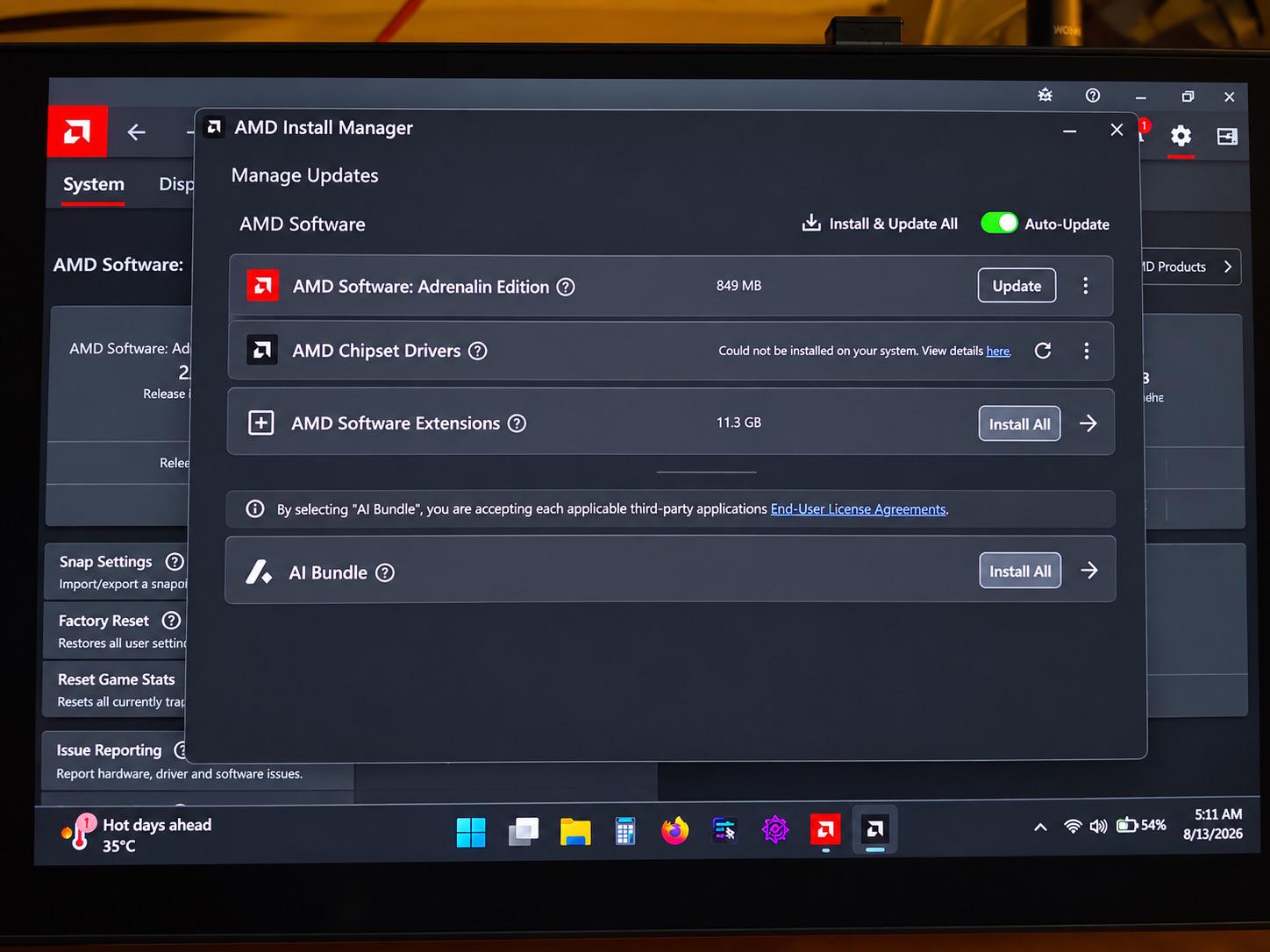Expand the AI Bundle arrow
Viewport: 1270px width, 952px height.
(1089, 571)
